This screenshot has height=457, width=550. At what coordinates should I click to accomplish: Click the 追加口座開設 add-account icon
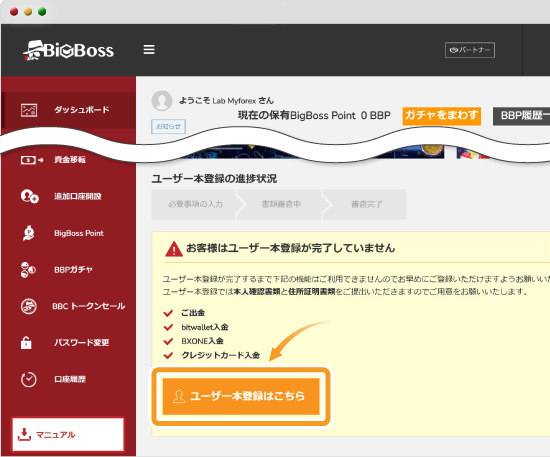tap(29, 196)
